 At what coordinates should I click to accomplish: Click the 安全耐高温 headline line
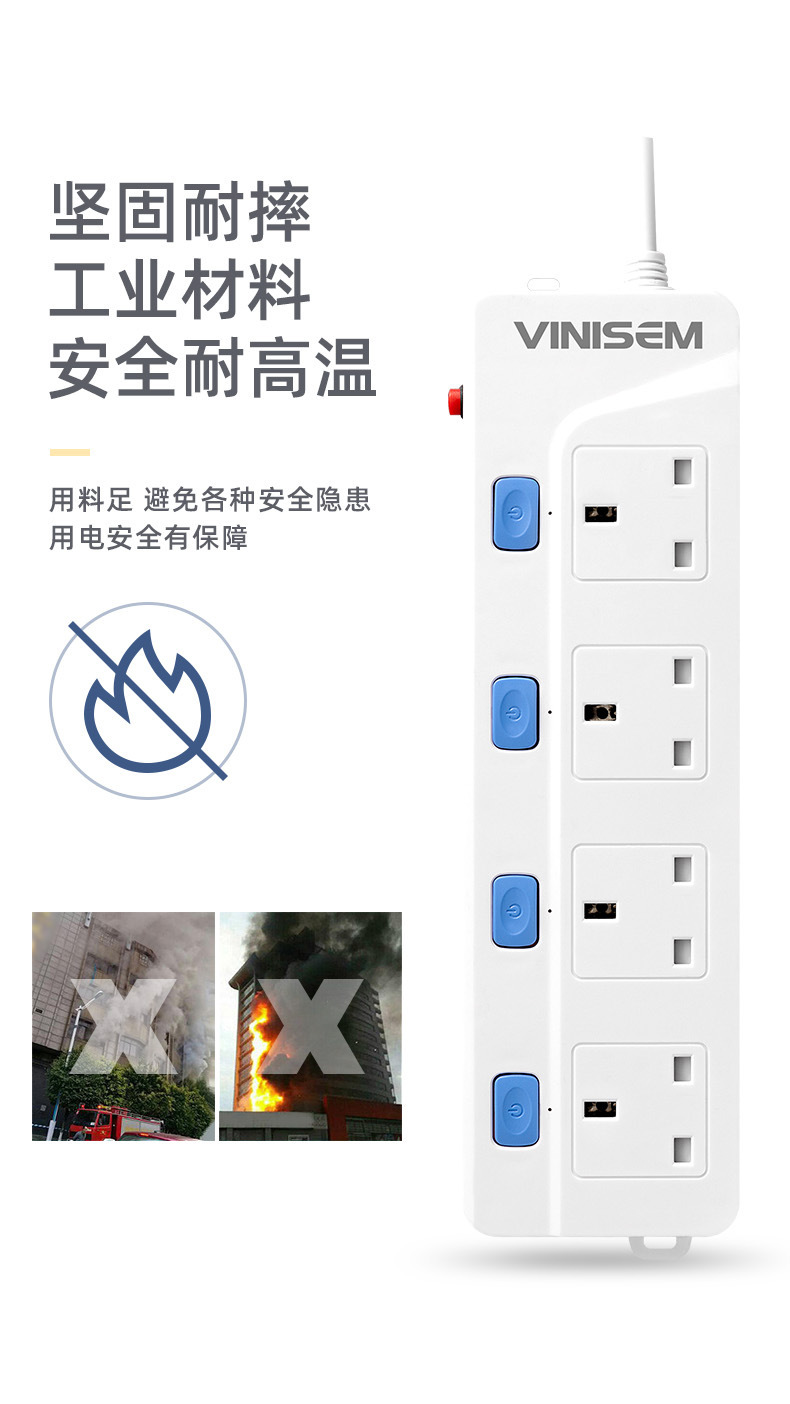coord(213,369)
